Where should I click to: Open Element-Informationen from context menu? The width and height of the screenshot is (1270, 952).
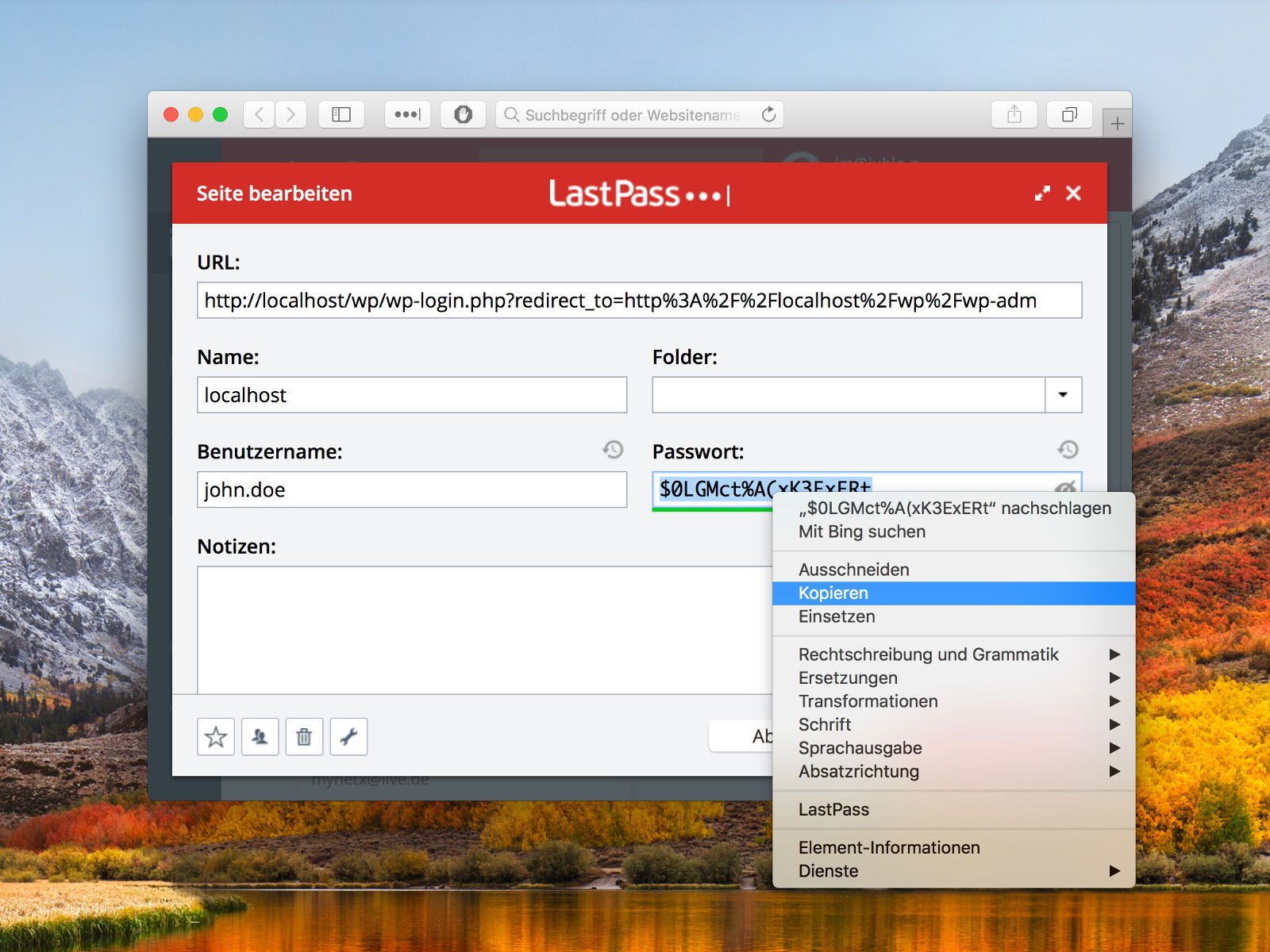coord(954,848)
